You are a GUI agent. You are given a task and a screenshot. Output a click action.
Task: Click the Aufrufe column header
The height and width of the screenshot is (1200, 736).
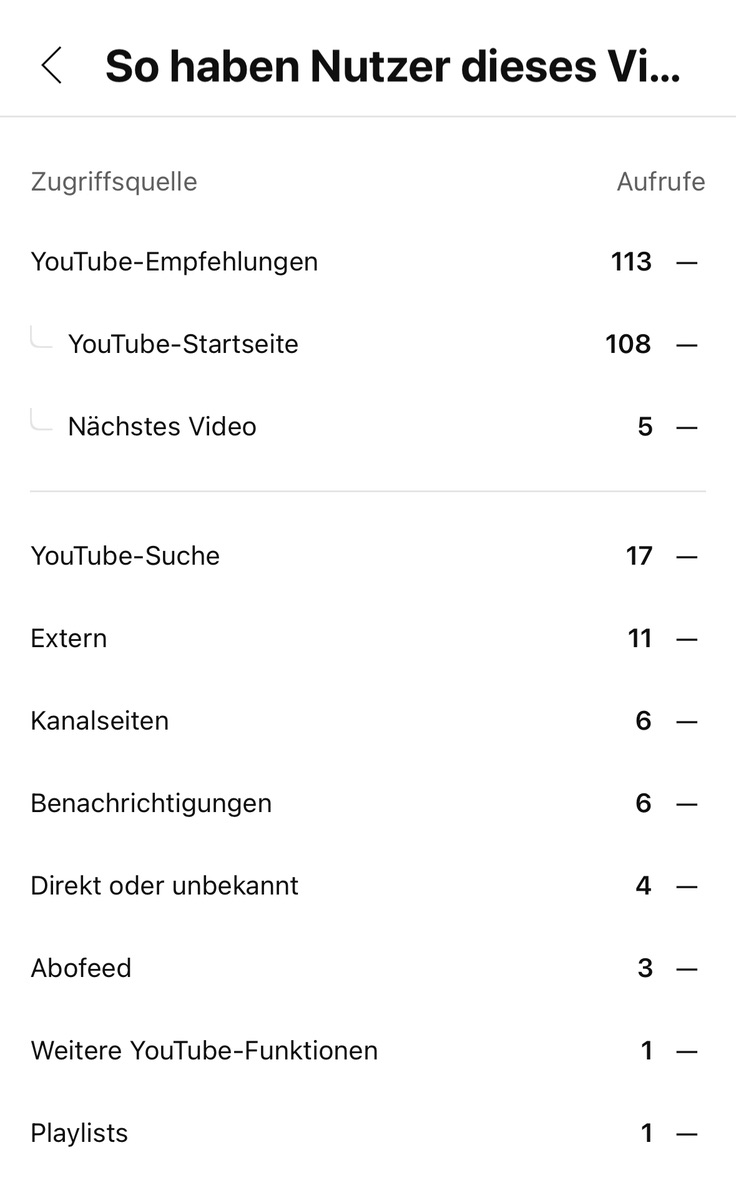click(660, 182)
